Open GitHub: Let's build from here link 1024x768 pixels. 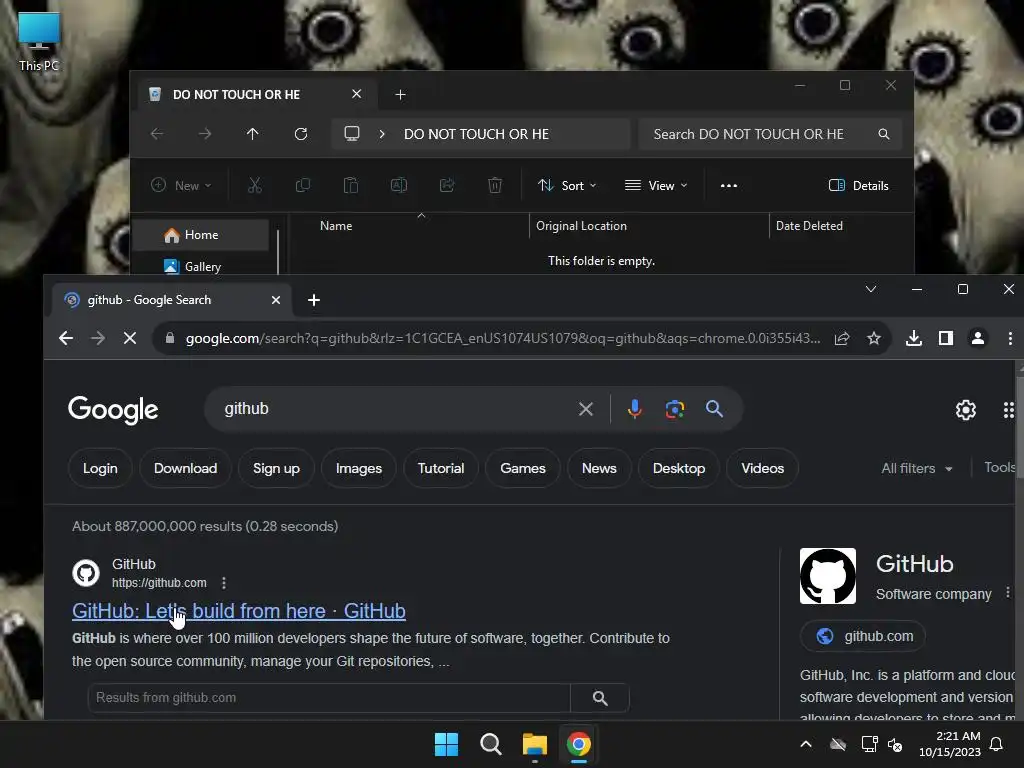[239, 611]
